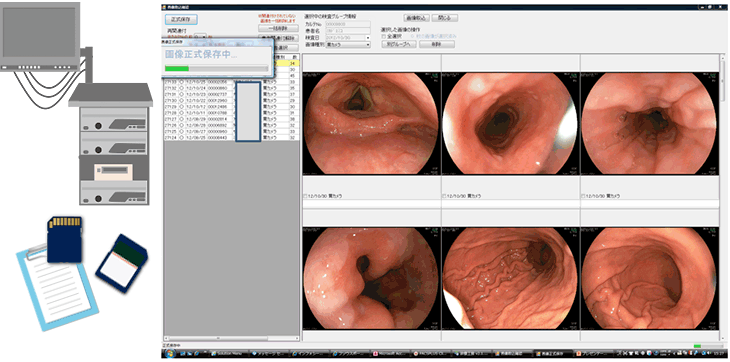Select exam row 27125

pyautogui.click(x=231, y=132)
